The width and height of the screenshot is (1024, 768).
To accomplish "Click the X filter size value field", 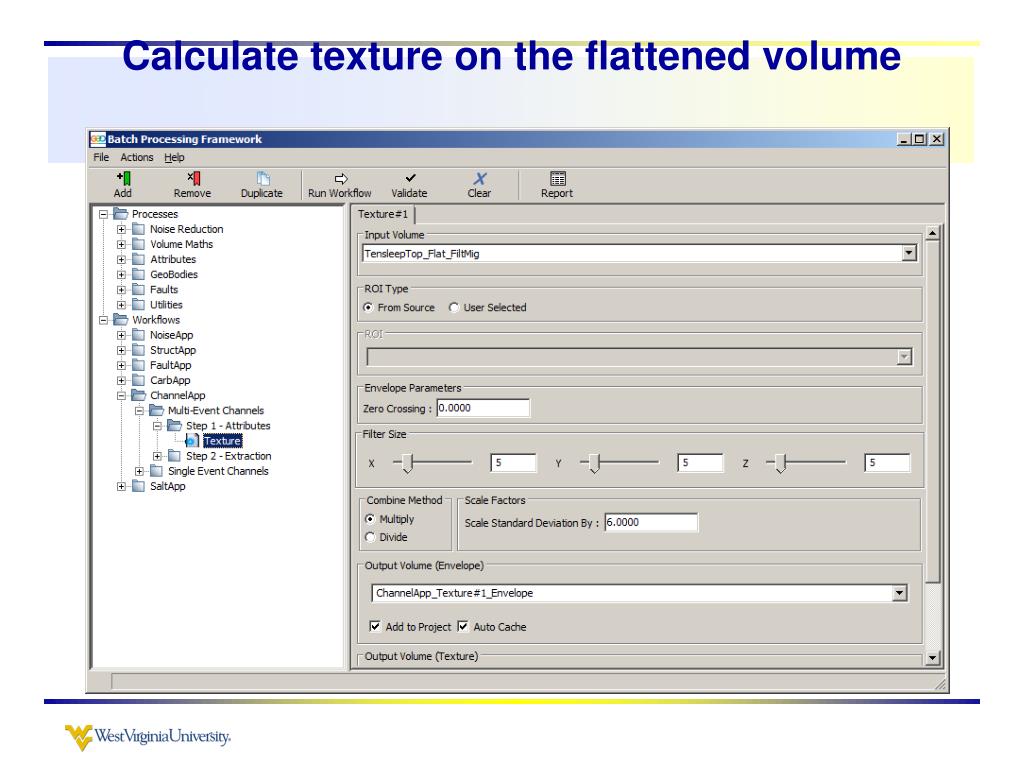I will 513,462.
